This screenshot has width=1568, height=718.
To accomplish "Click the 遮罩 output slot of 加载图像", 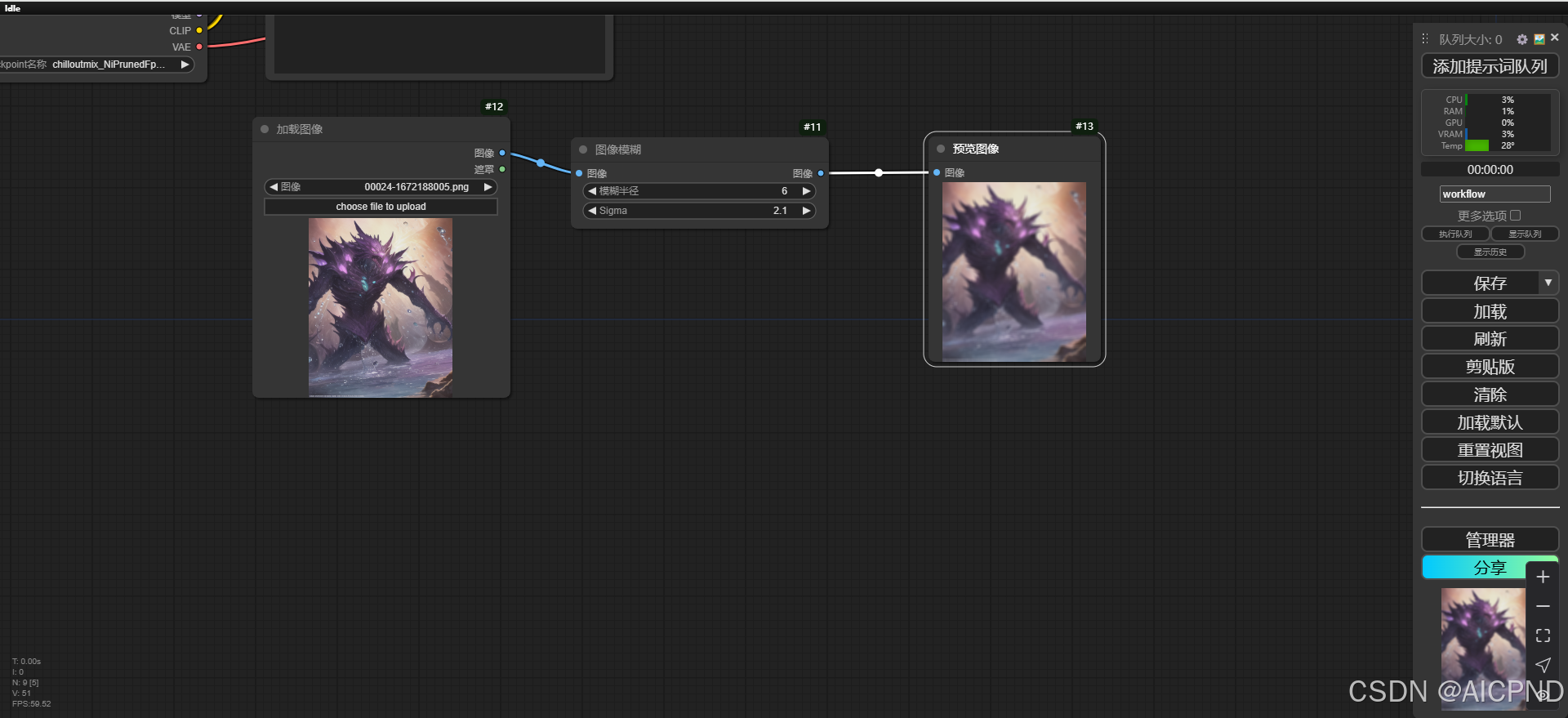I will [502, 169].
